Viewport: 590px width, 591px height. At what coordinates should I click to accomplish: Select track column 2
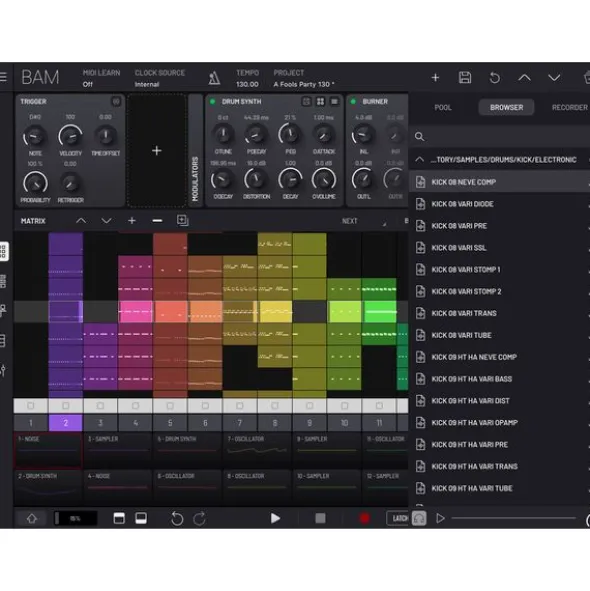coord(66,423)
